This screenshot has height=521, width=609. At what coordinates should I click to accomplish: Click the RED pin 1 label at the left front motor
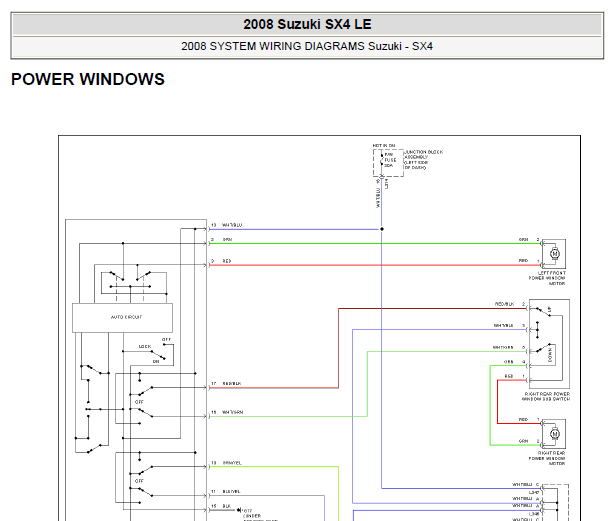pyautogui.click(x=529, y=261)
